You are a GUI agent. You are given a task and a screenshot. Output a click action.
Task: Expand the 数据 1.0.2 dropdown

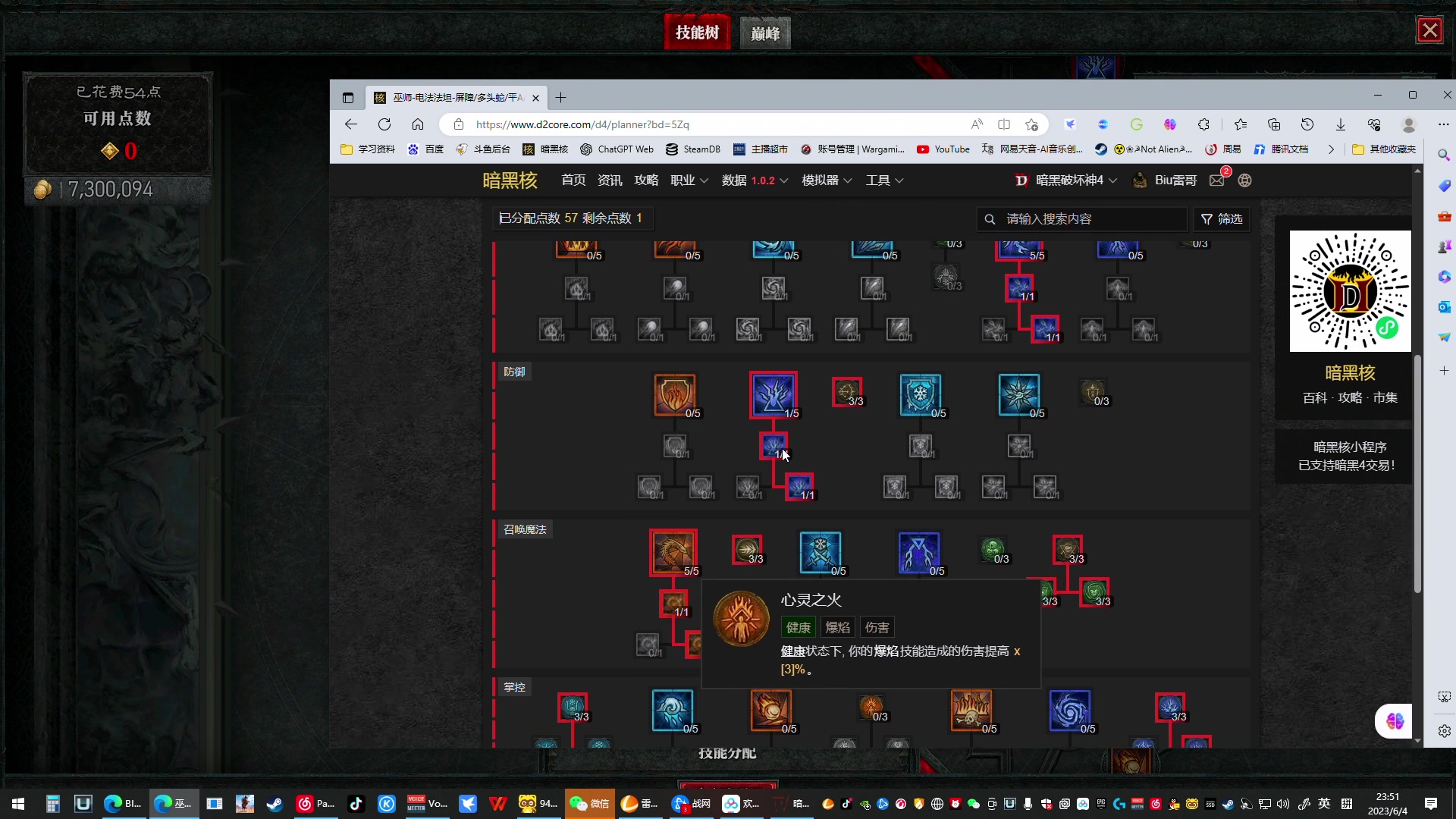point(755,180)
